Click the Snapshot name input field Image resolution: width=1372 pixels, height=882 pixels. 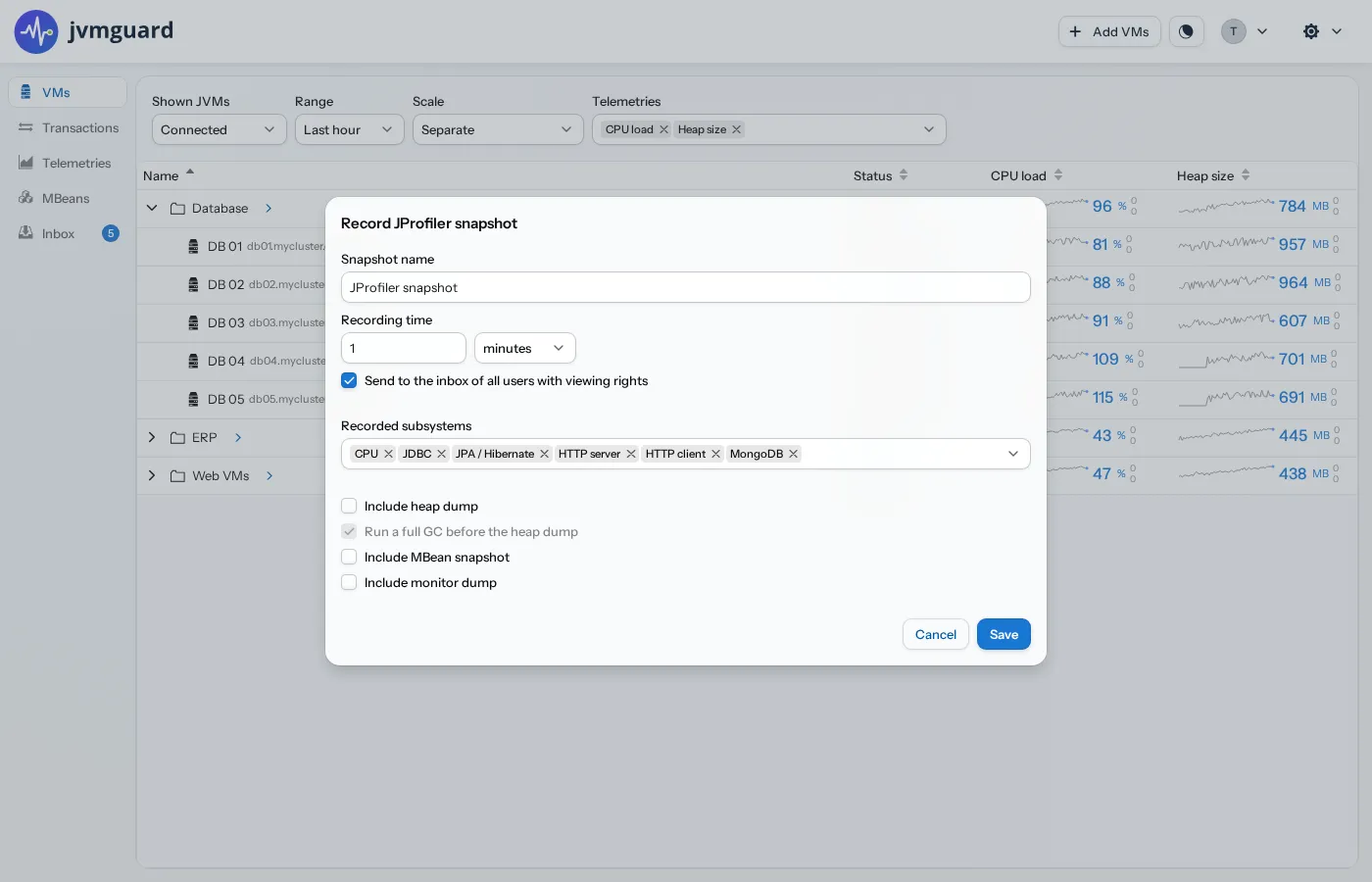(x=686, y=287)
